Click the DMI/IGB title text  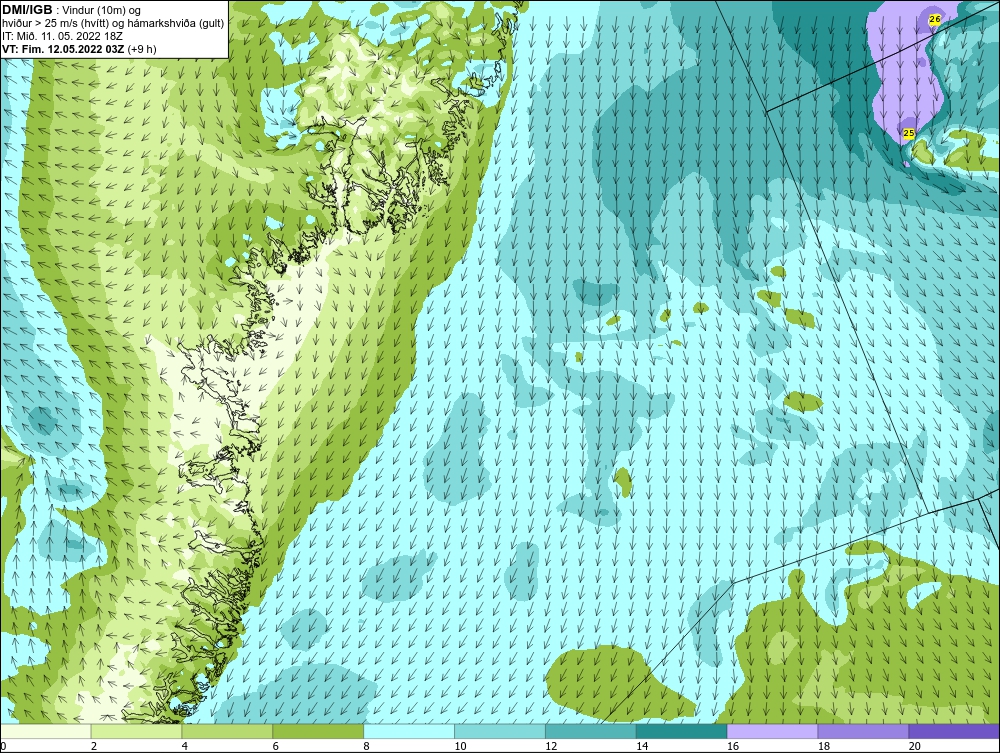click(27, 10)
